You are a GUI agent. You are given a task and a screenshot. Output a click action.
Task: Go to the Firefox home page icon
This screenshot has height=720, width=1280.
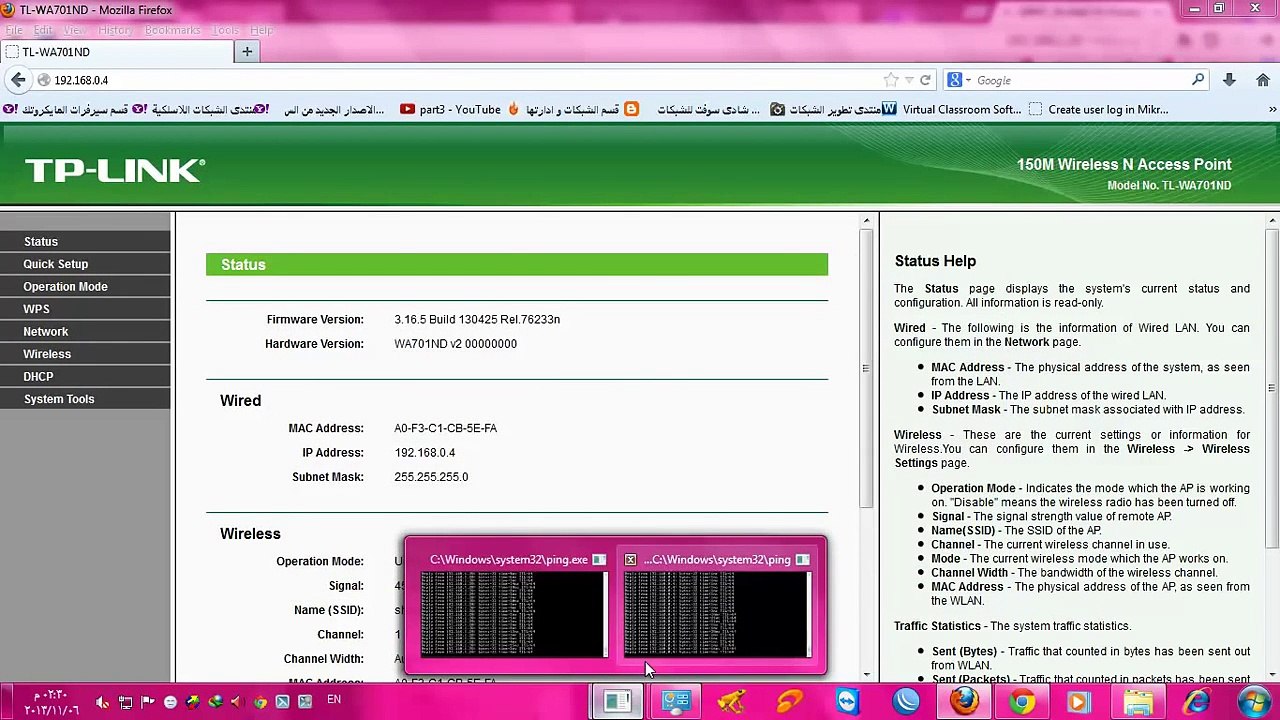click(1262, 80)
